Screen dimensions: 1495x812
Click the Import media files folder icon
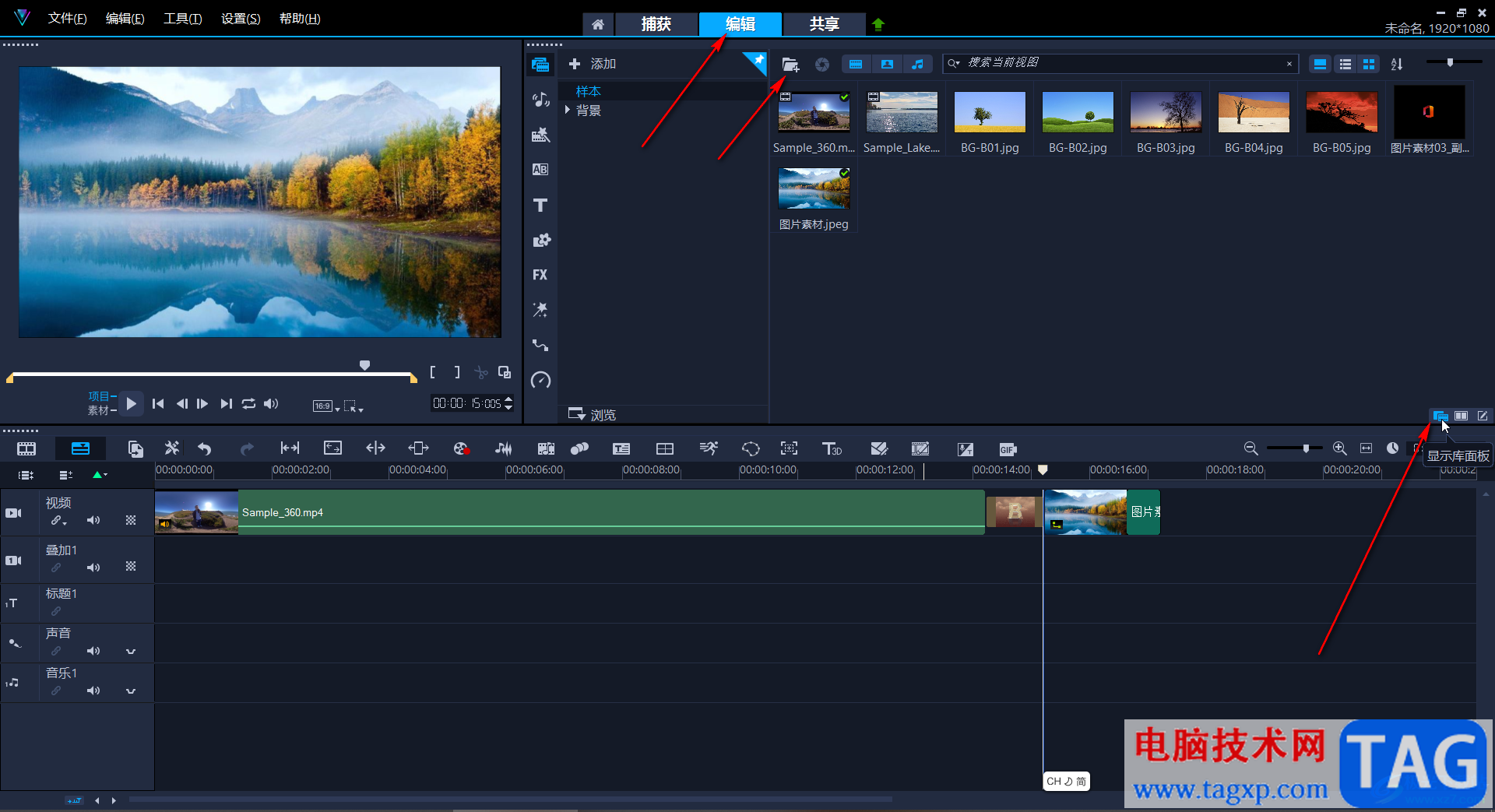(x=790, y=65)
